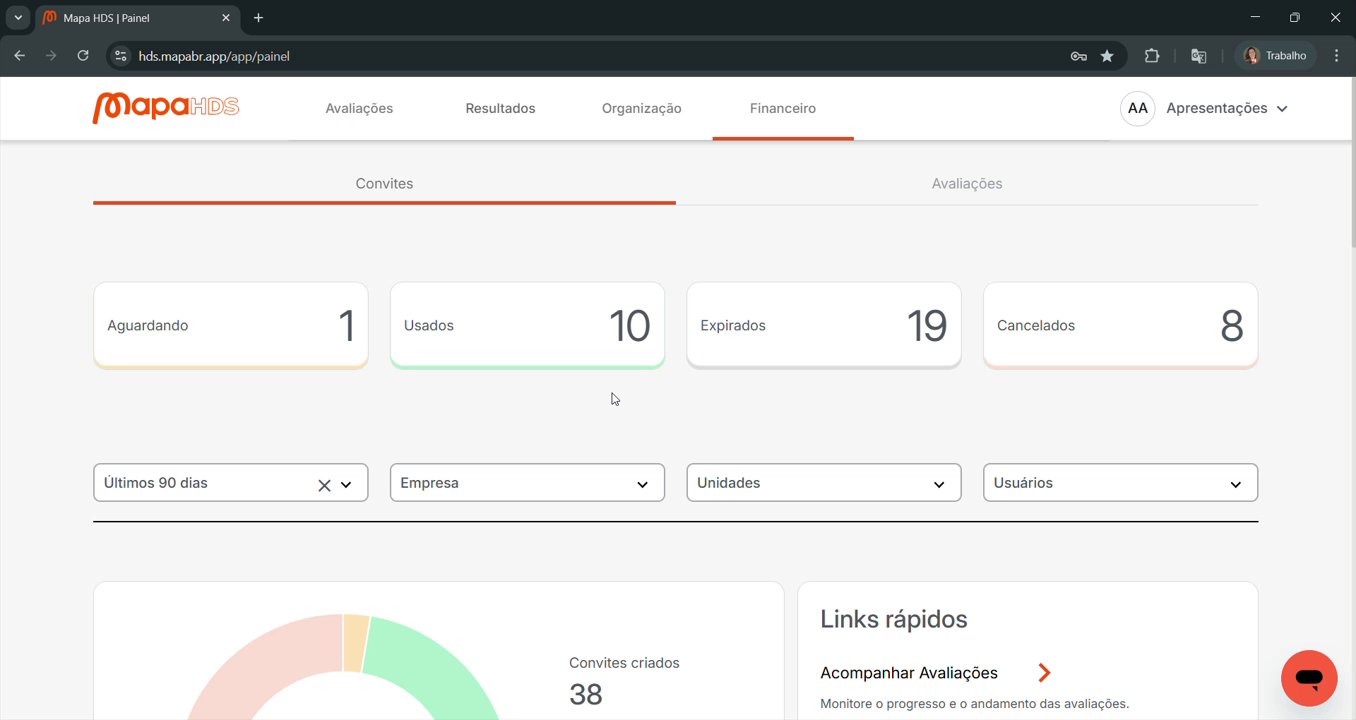Click the Usados card

click(527, 325)
